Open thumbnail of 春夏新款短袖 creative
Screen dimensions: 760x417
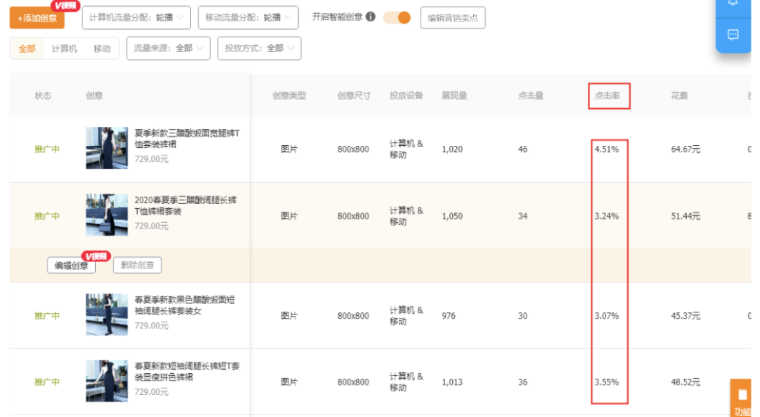[x=107, y=381]
